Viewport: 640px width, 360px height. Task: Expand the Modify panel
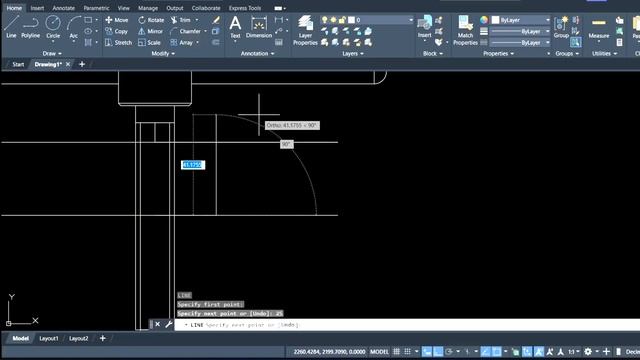click(163, 53)
